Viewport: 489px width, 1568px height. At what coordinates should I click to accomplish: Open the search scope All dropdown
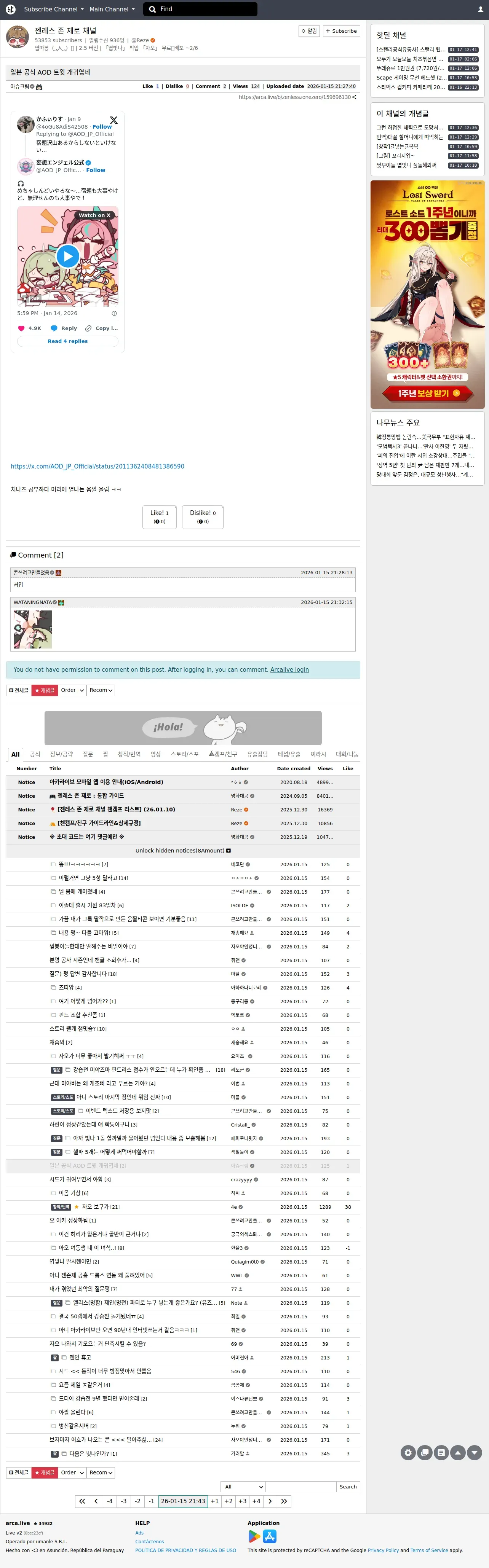click(x=243, y=1487)
